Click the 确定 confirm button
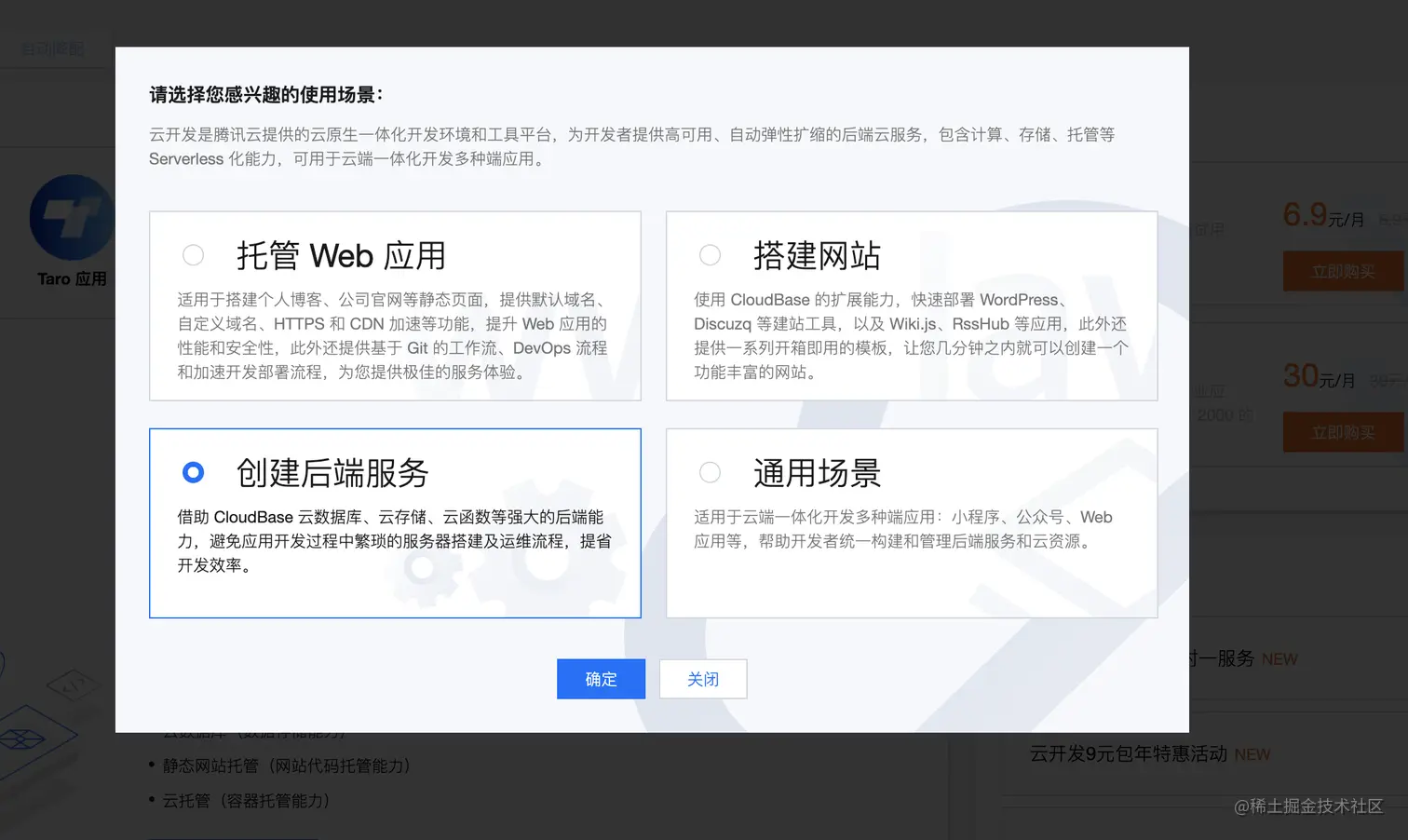The image size is (1408, 840). point(601,679)
